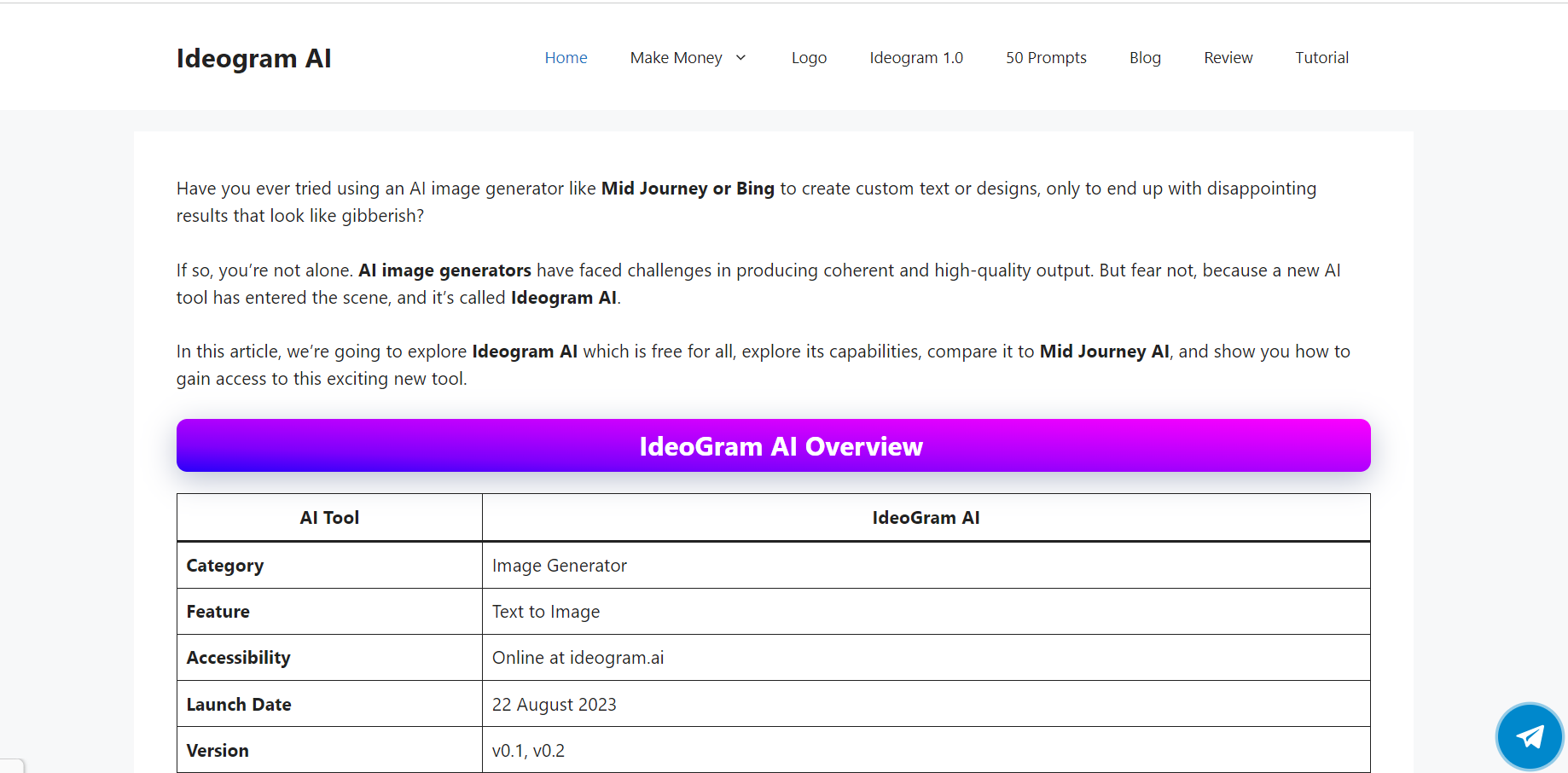The image size is (1568, 773).
Task: Open the Ideogram 1.0 menu link
Action: tap(915, 57)
